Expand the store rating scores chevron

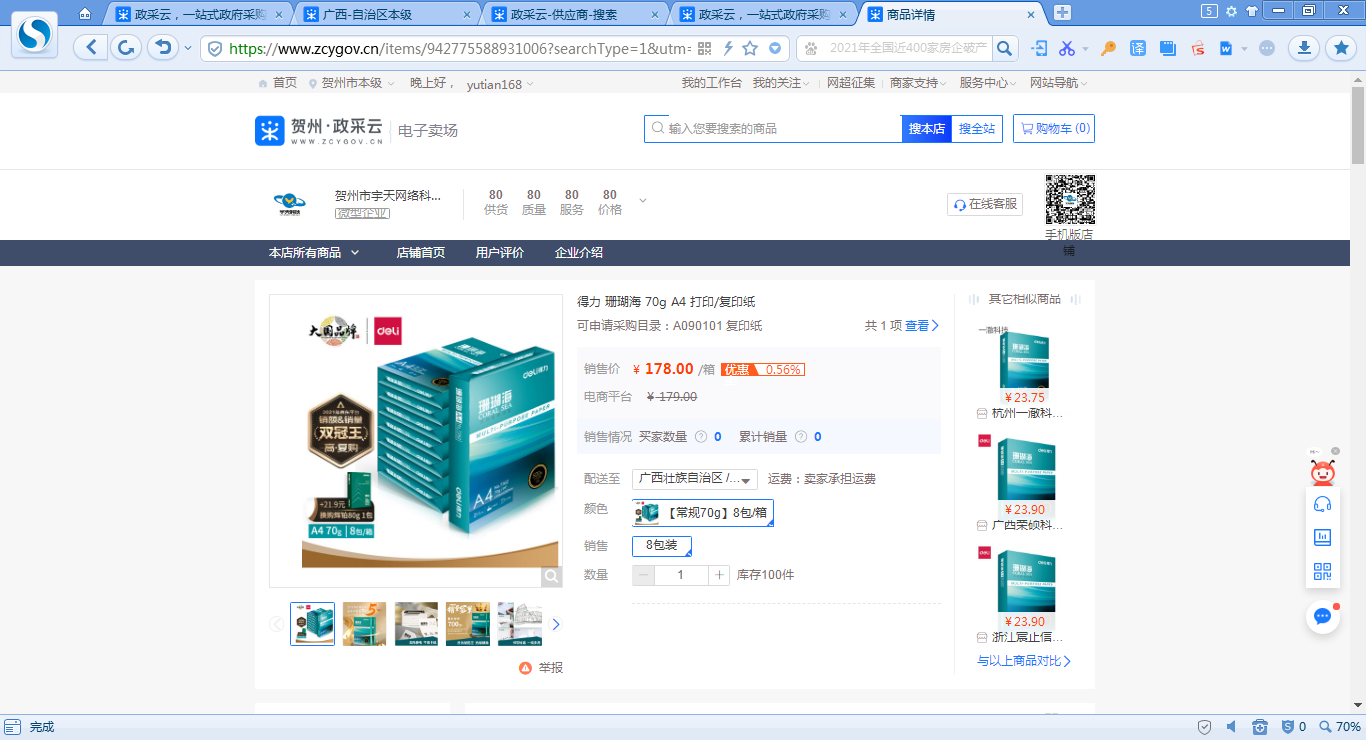pyautogui.click(x=642, y=201)
